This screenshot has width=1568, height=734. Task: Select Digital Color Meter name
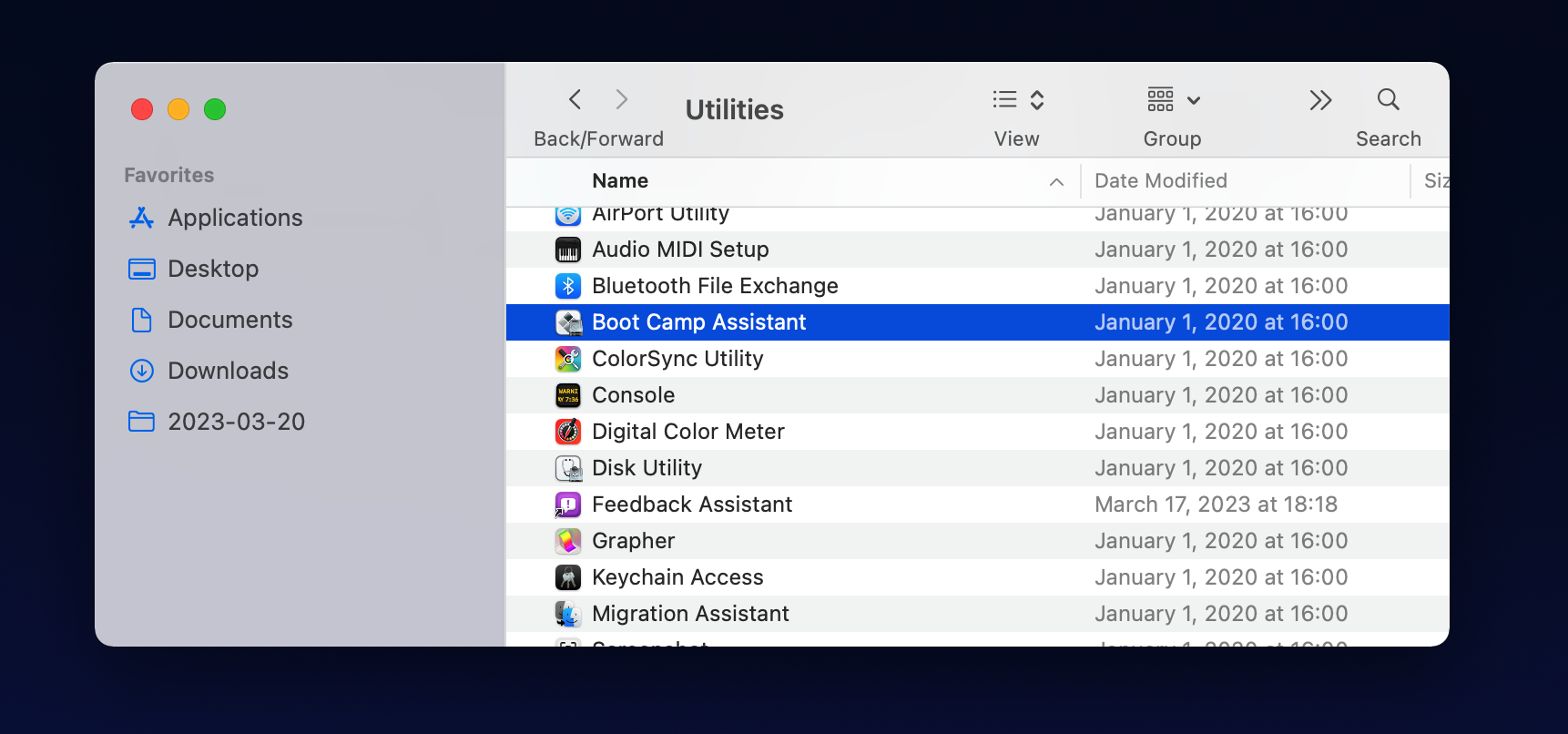[688, 432]
